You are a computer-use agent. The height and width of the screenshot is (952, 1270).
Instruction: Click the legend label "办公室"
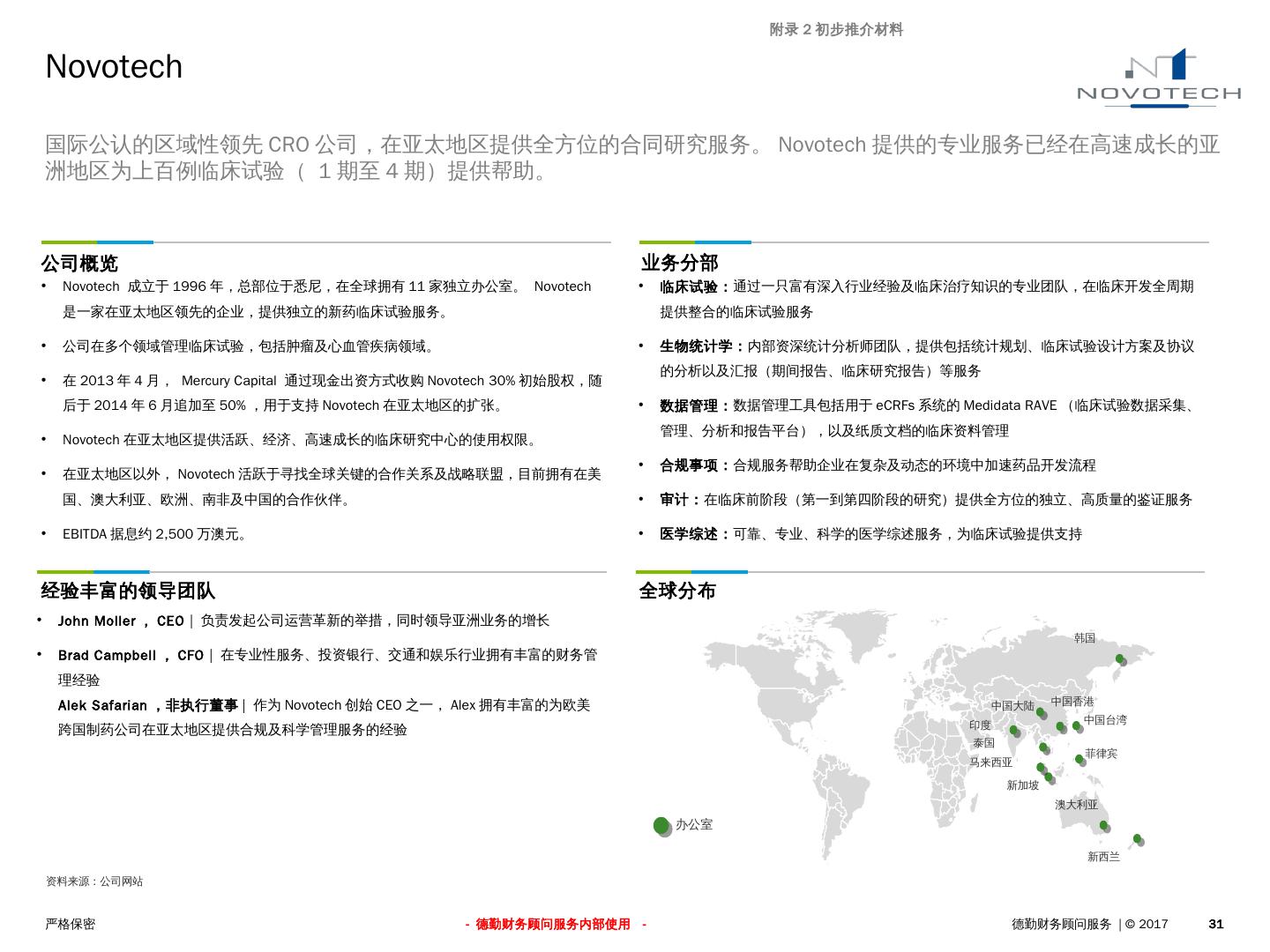(694, 825)
